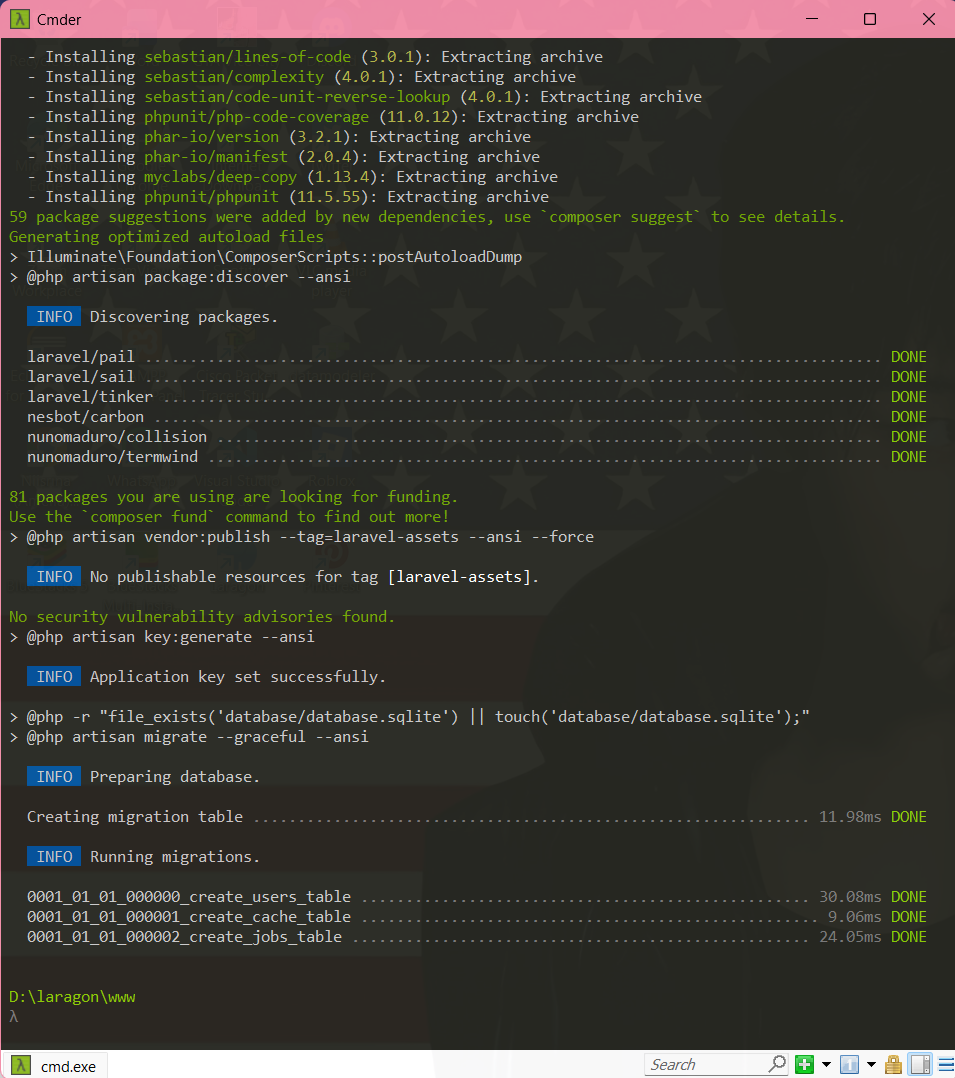The height and width of the screenshot is (1078, 955).
Task: Click the 'package:discover --ansi' command line
Action: pos(179,276)
